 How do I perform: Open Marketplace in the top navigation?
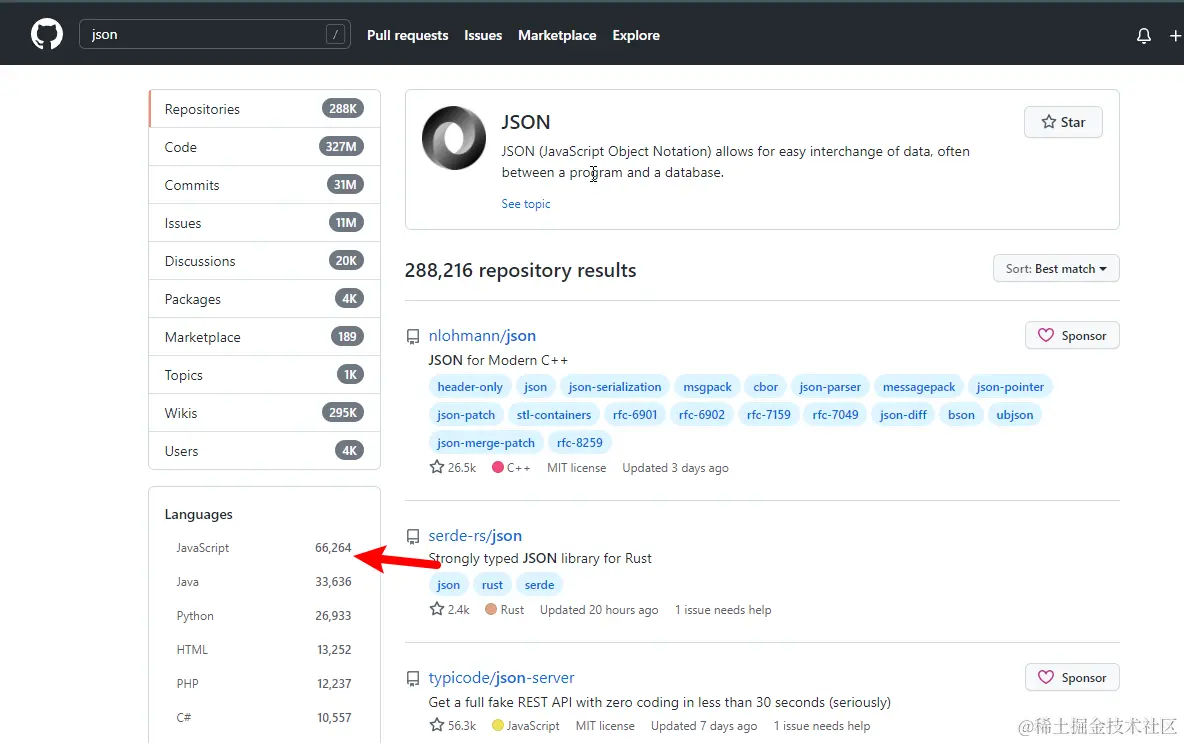point(557,35)
